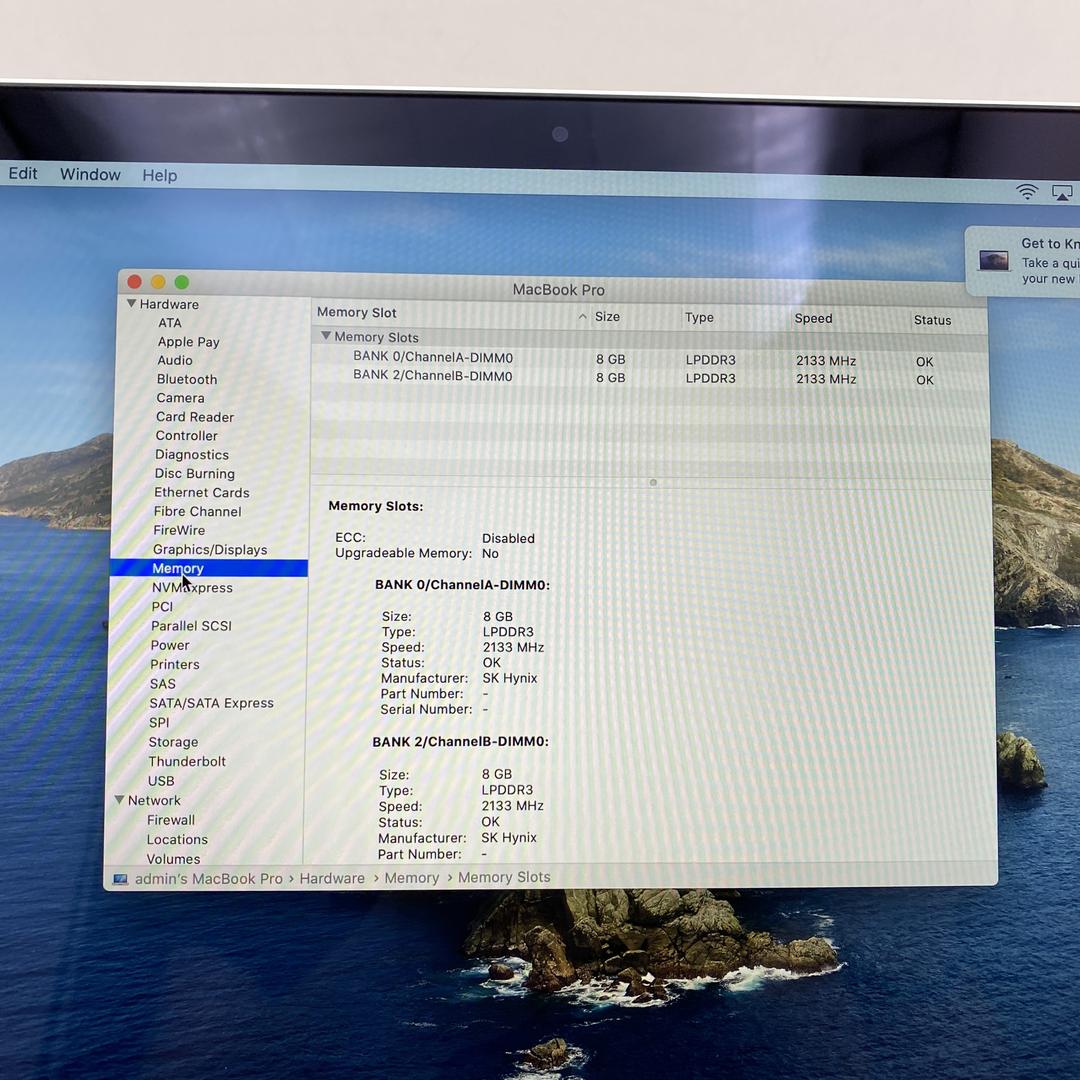The width and height of the screenshot is (1080, 1080).
Task: Click the pane splitter handle dot
Action: tap(653, 482)
